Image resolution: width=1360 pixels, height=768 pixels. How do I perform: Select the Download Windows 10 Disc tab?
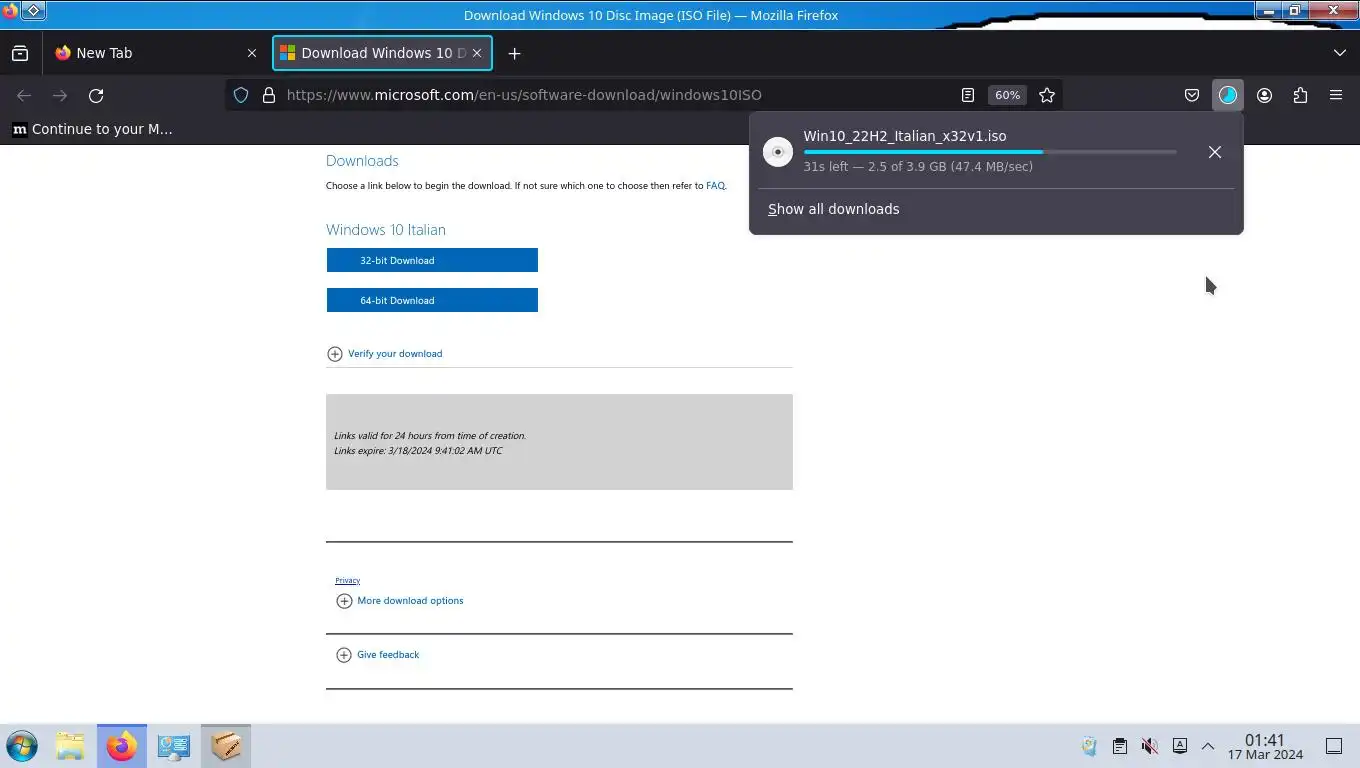coord(383,53)
